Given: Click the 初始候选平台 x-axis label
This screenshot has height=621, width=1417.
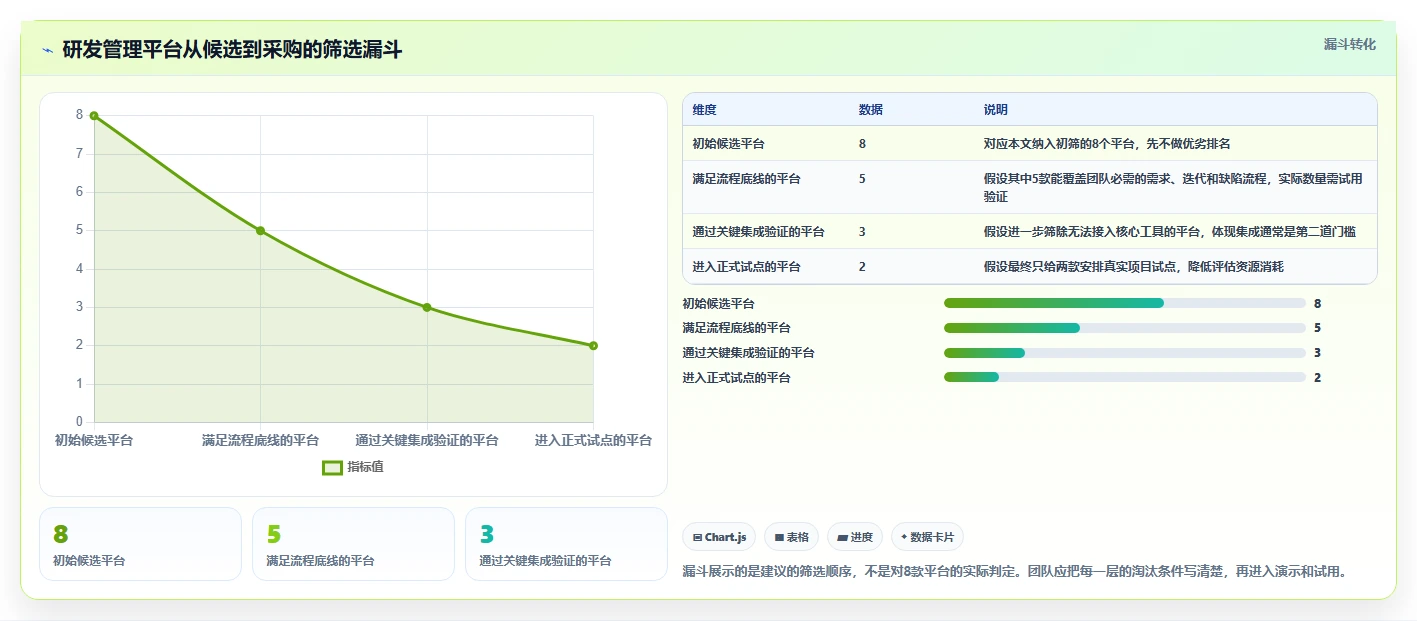Looking at the screenshot, I should click(94, 440).
